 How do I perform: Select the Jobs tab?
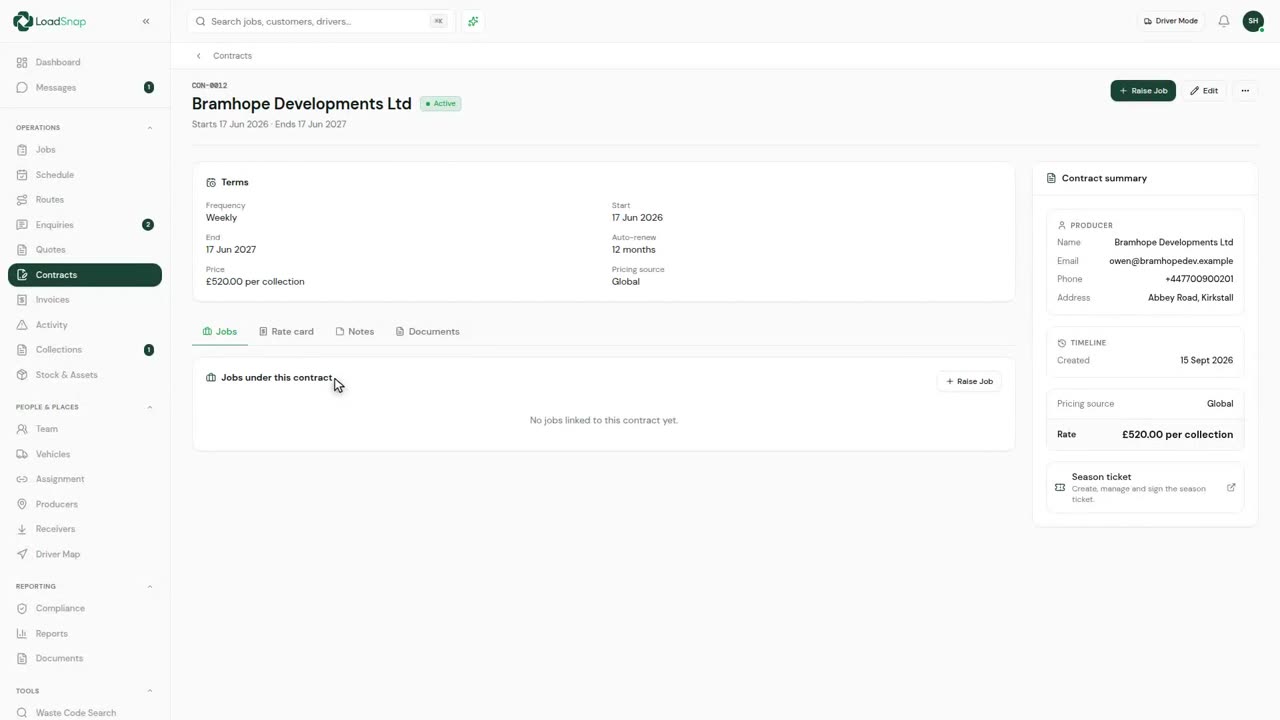click(220, 331)
